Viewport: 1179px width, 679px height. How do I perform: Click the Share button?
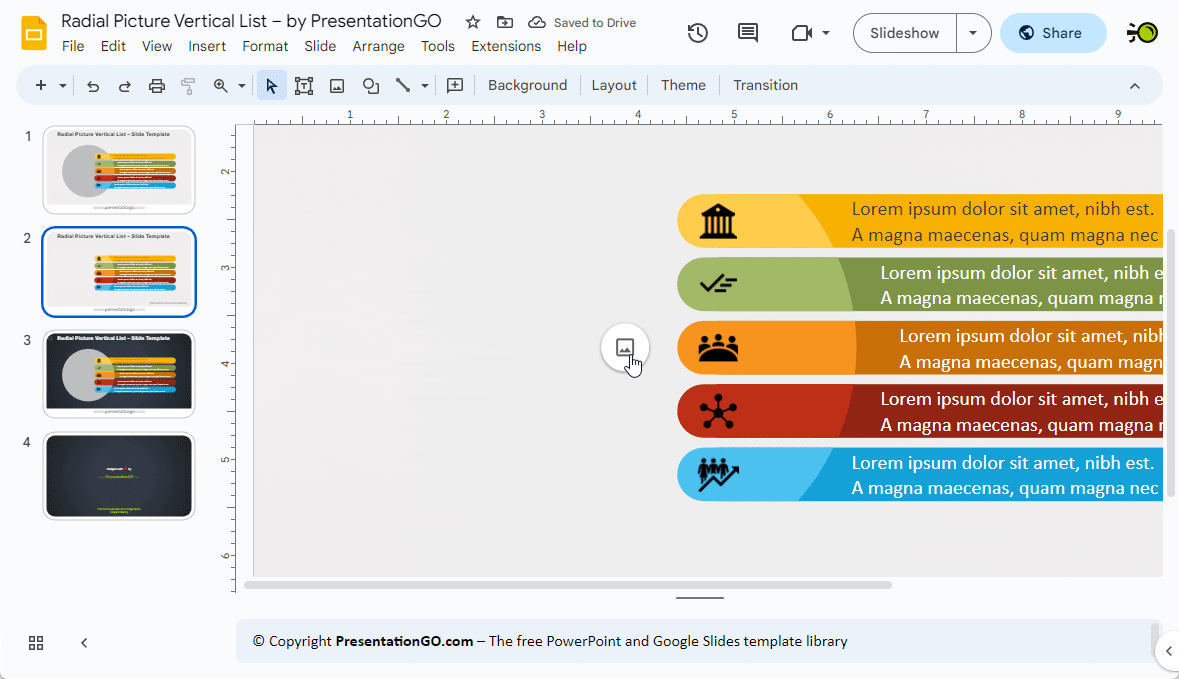coord(1053,33)
